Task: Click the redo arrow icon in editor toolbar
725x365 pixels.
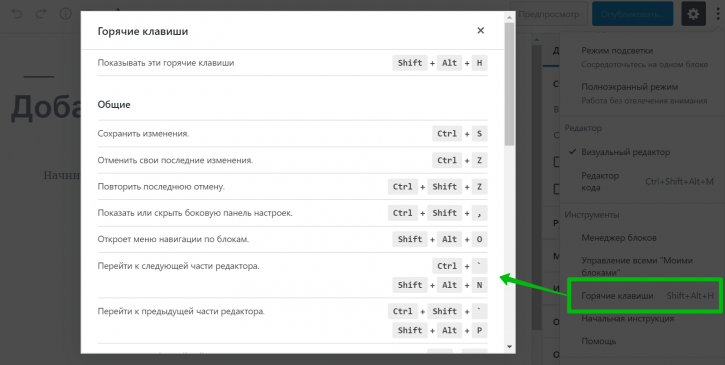Action: 41,14
